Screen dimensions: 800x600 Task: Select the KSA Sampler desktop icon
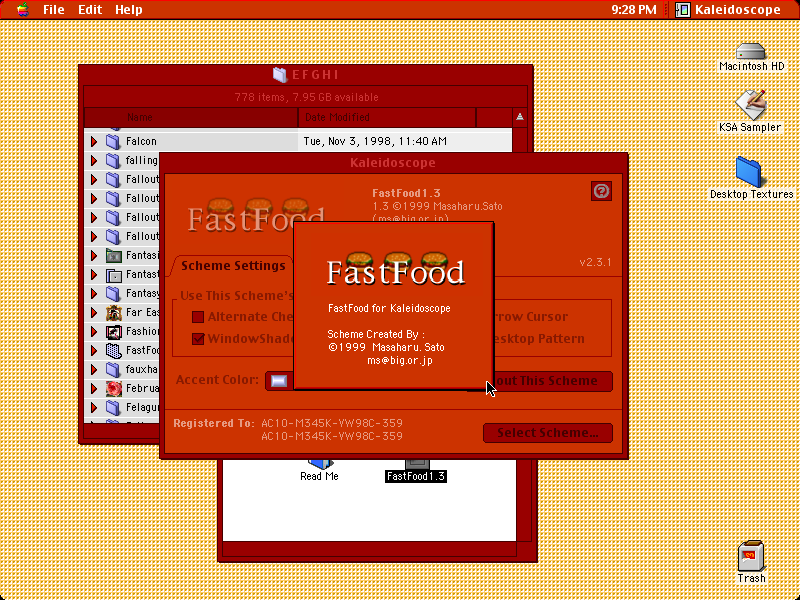751,105
